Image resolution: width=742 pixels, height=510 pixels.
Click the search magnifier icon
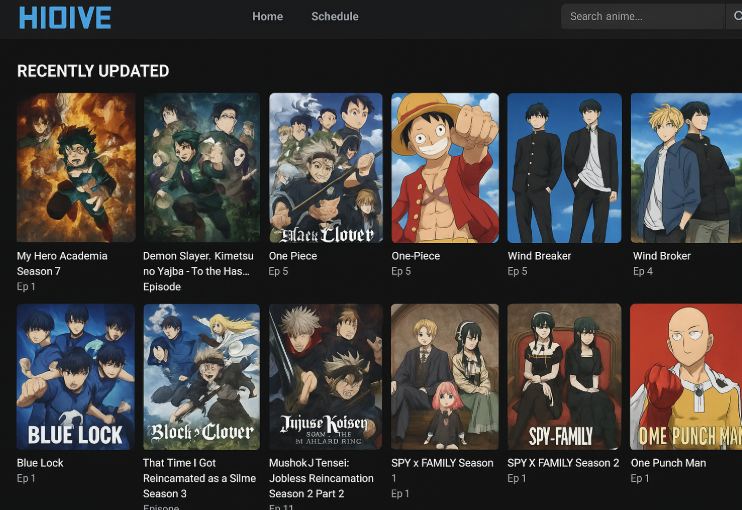click(736, 16)
